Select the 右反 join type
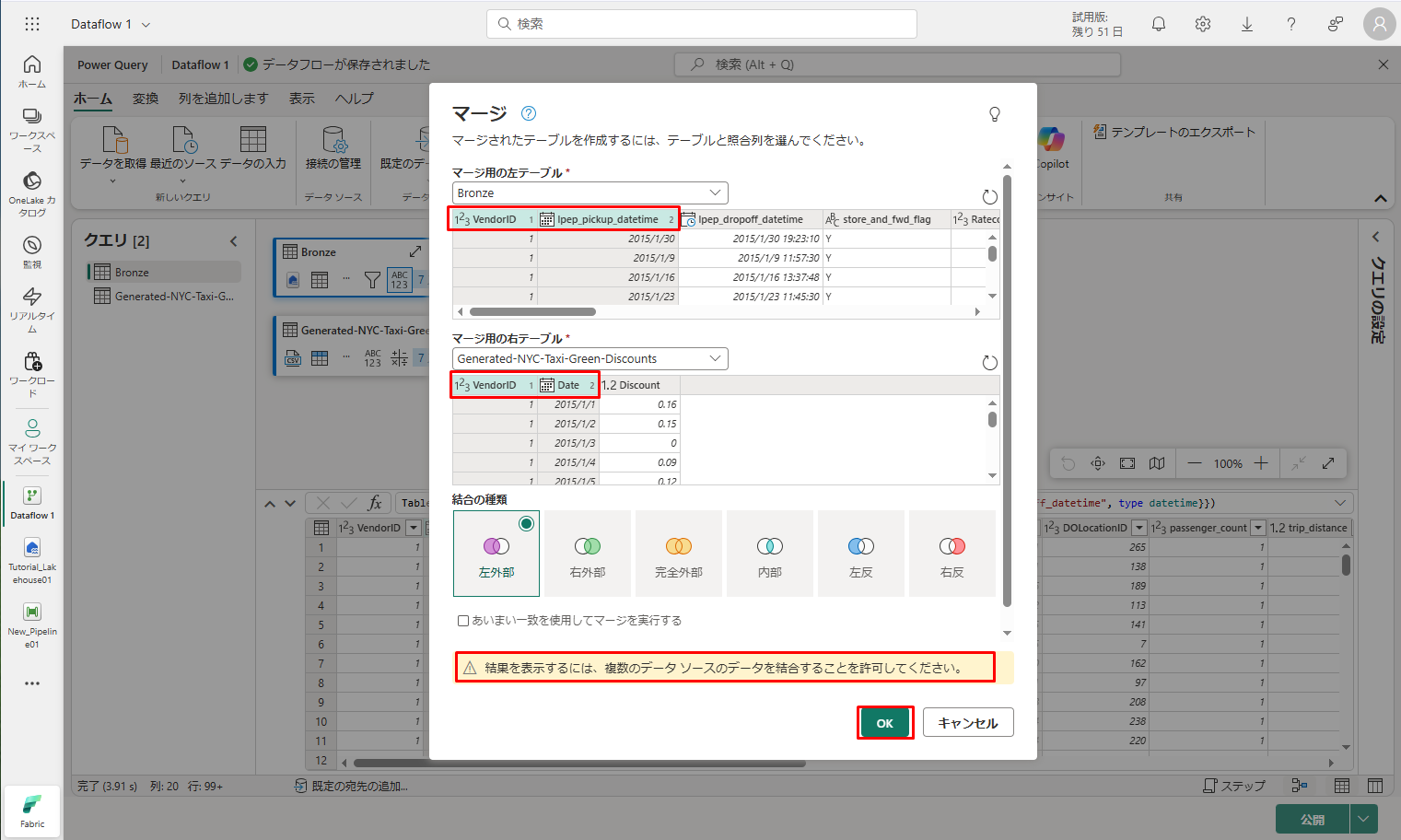Image resolution: width=1401 pixels, height=840 pixels. 952,554
